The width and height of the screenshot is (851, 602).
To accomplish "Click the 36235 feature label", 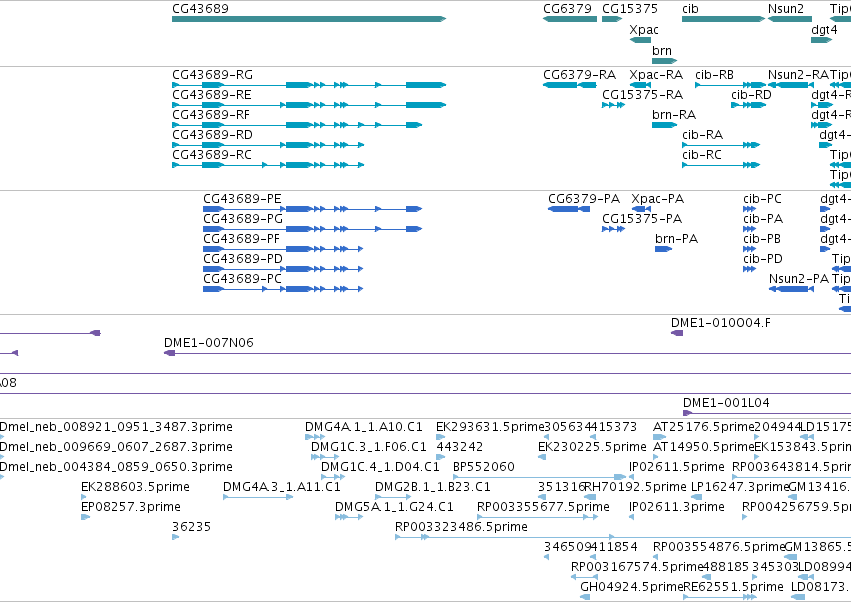I will coord(191,527).
